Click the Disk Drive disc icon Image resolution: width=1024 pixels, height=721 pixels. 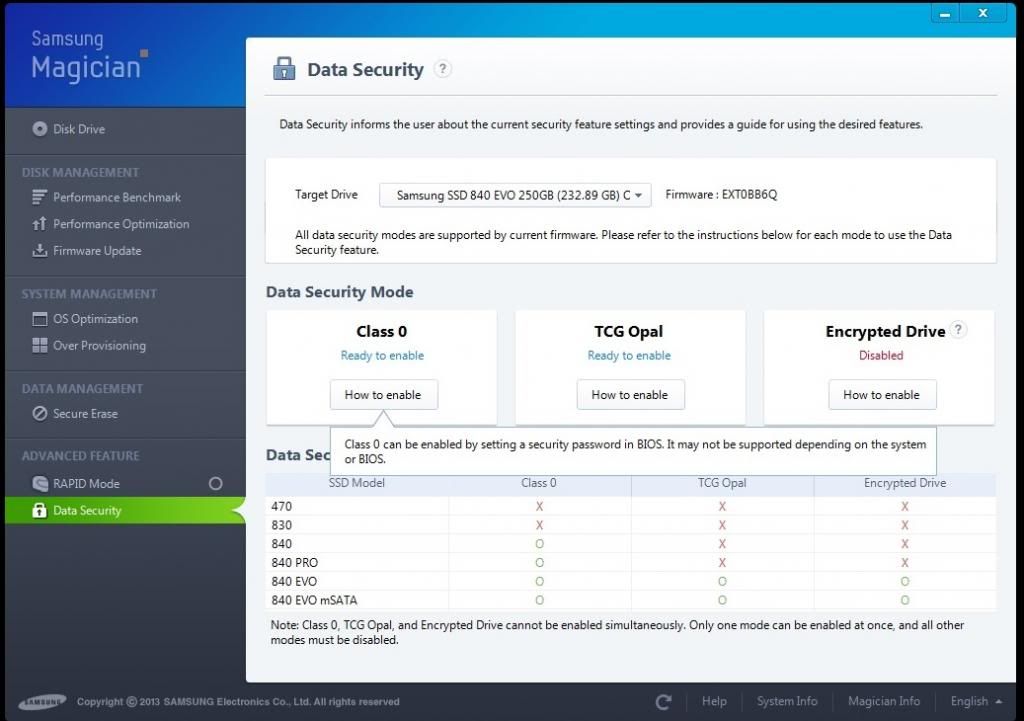(x=40, y=129)
